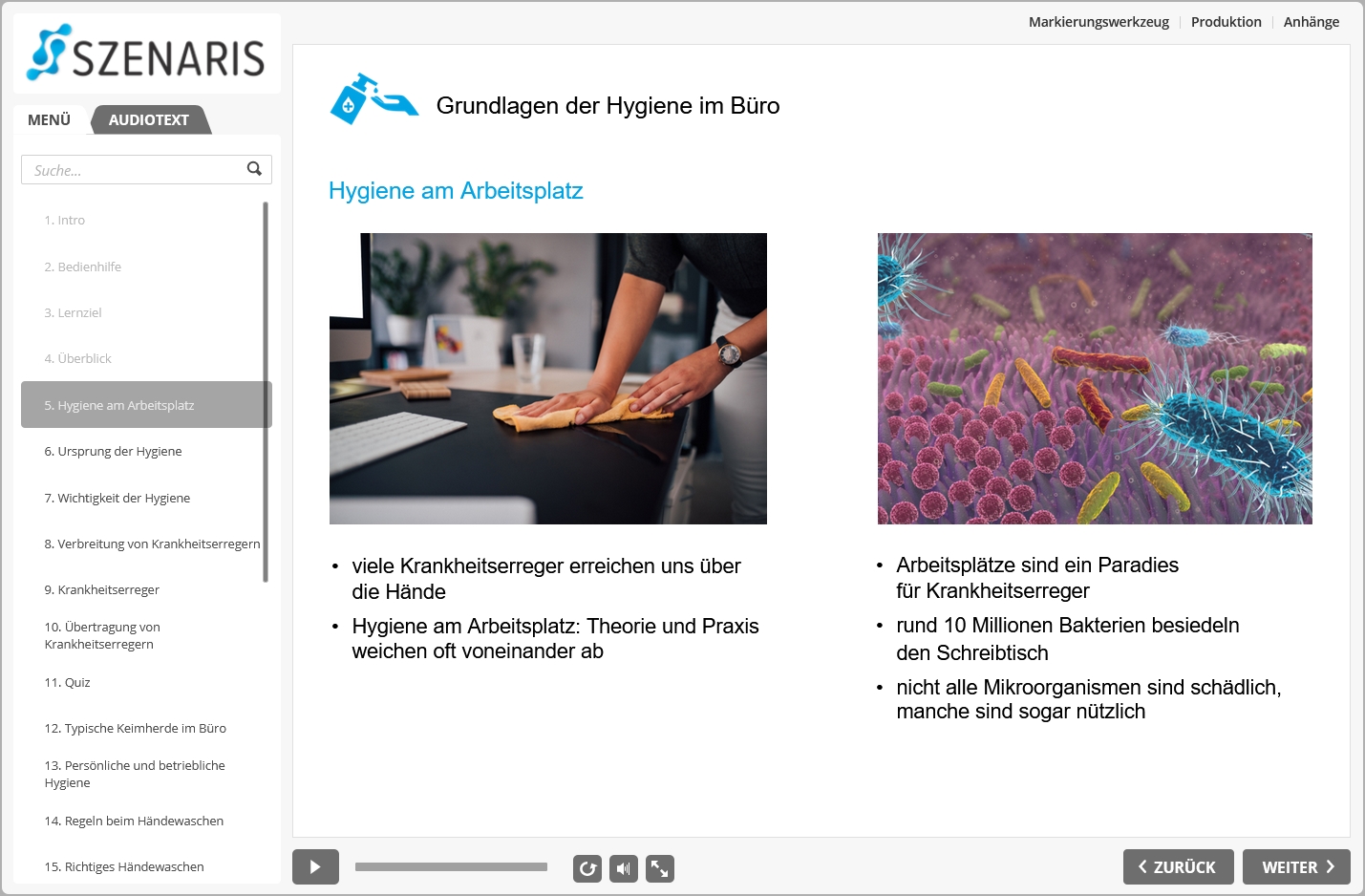The height and width of the screenshot is (896, 1365).
Task: Click the SZENARIS logo
Action: click(146, 53)
